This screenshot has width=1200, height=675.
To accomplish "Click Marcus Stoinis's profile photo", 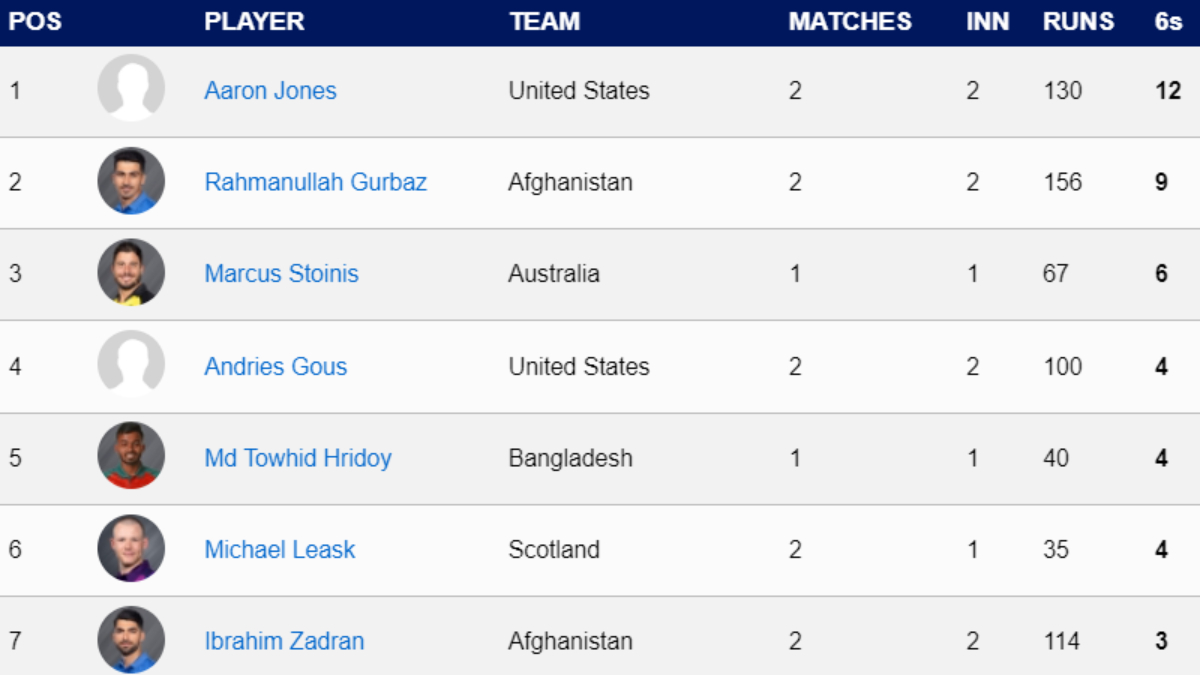I will (131, 273).
